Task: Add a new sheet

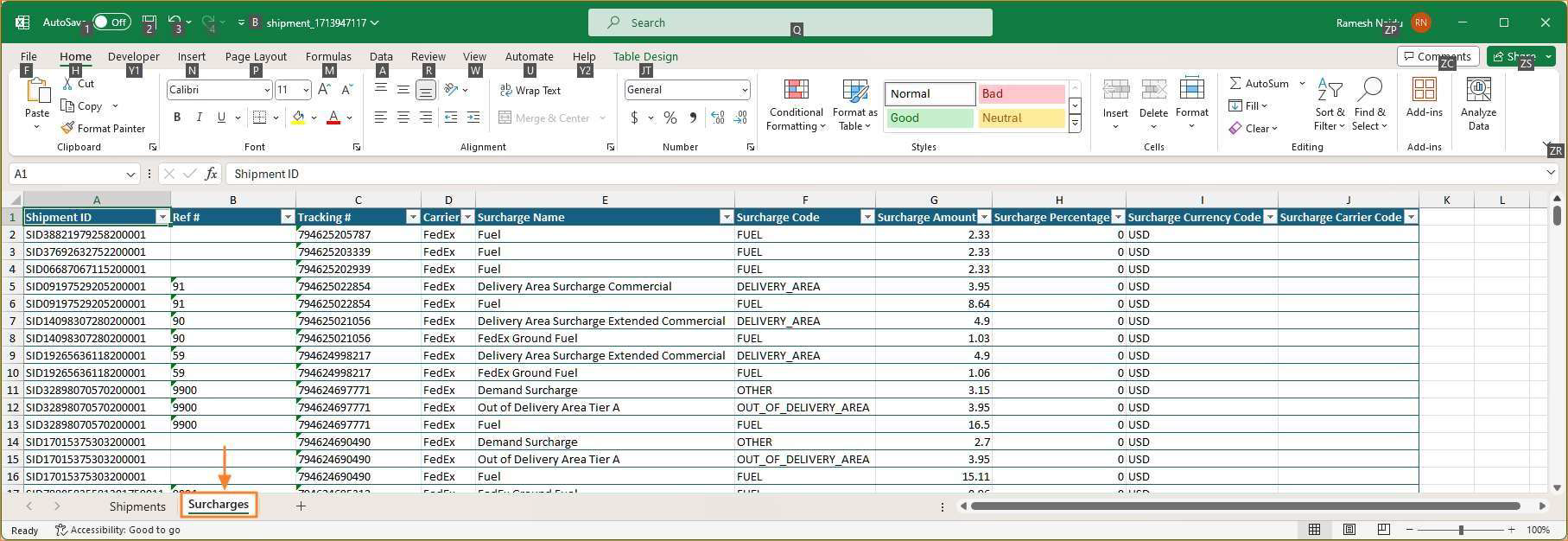Action: point(301,506)
